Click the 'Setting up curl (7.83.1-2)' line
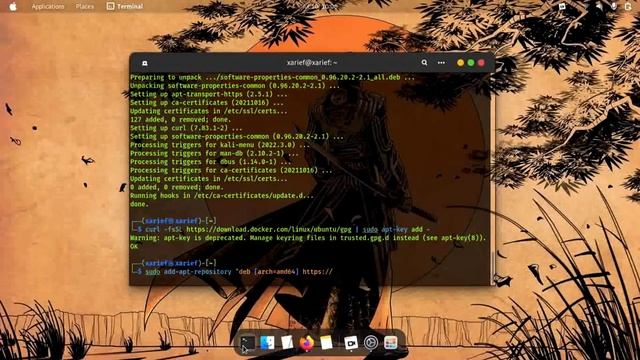Screen dimensions: 640x360 tap(186, 128)
